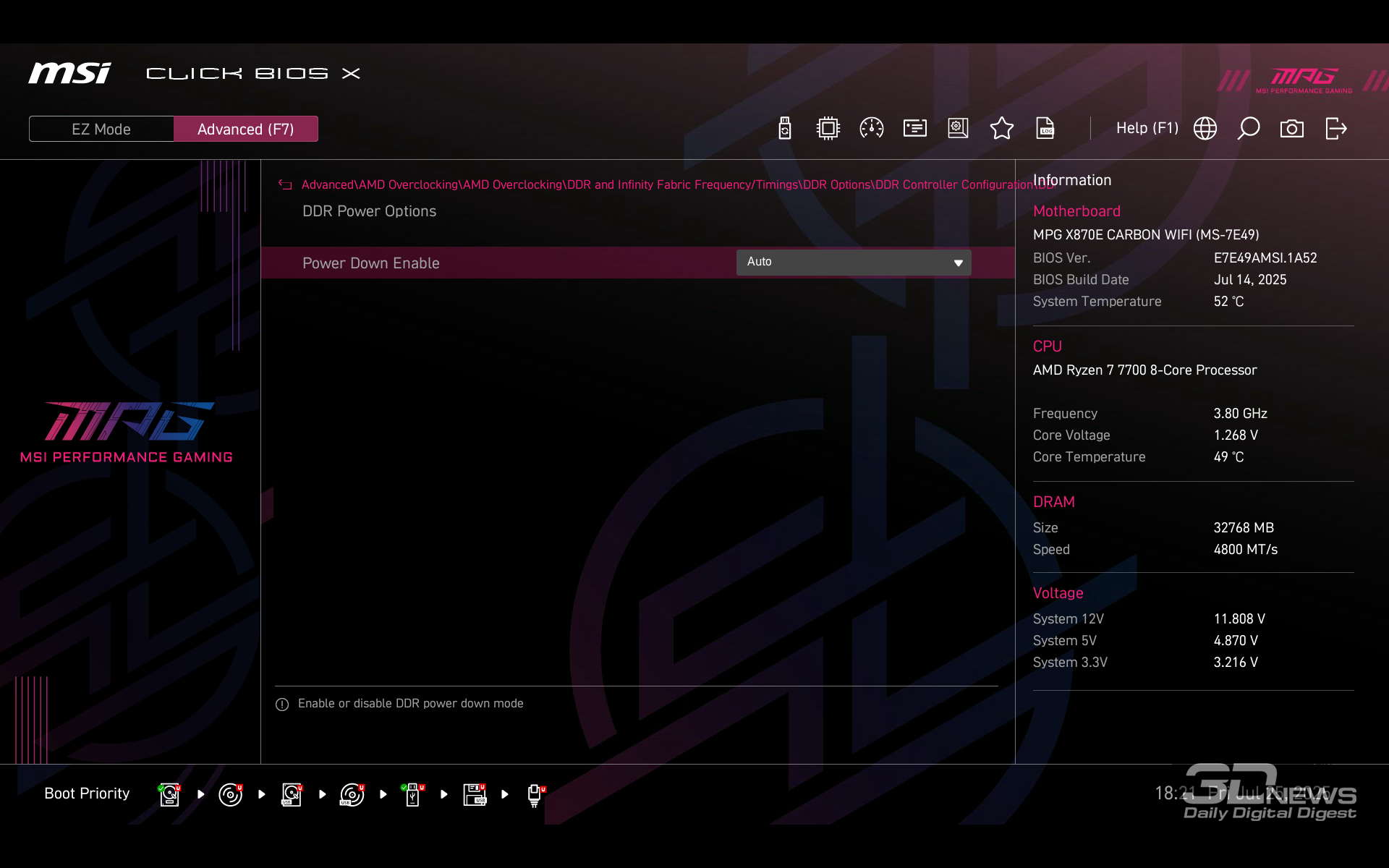
Task: Click the System 3.3V value 3.216 V
Action: (1236, 663)
